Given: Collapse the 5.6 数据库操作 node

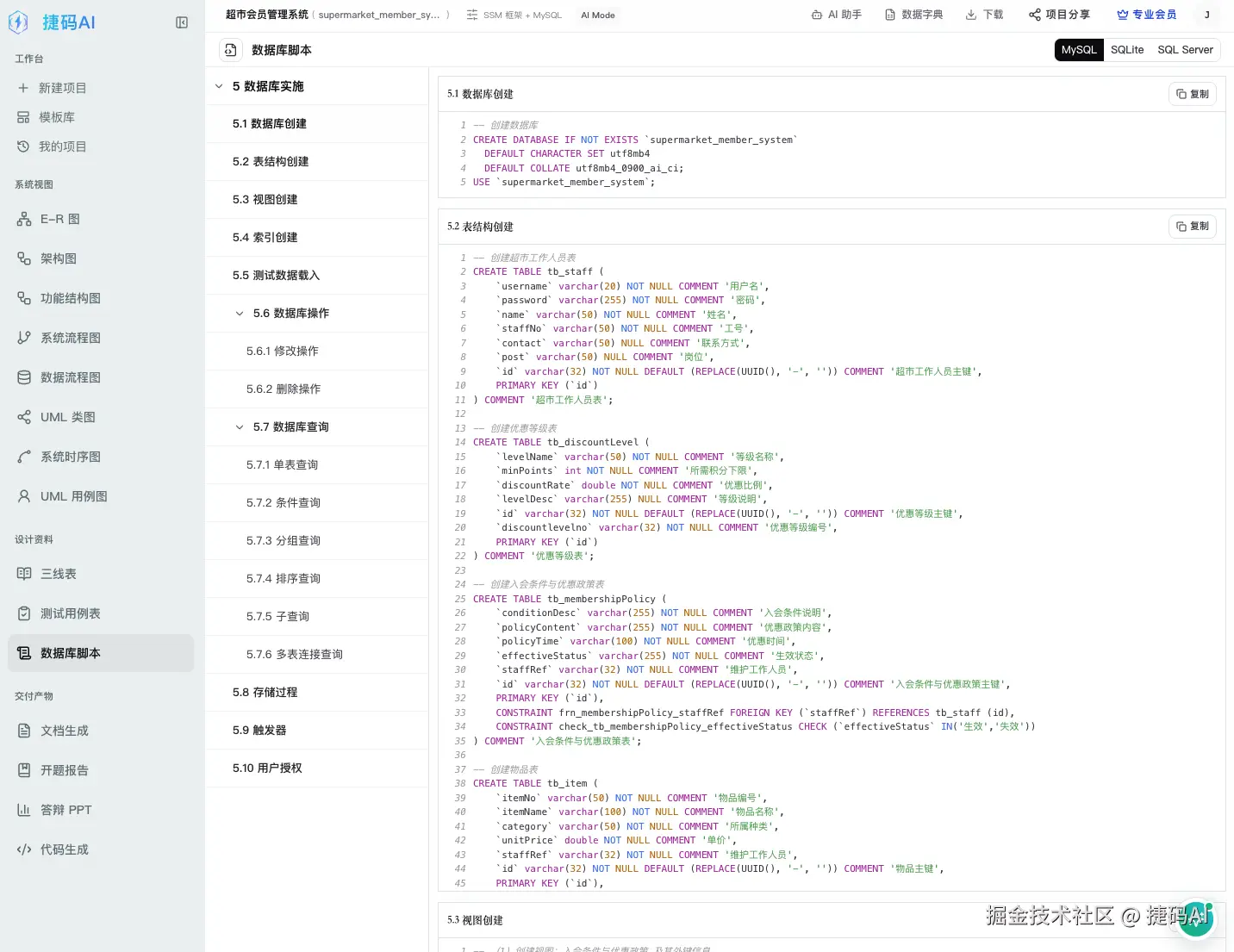Looking at the screenshot, I should [240, 314].
